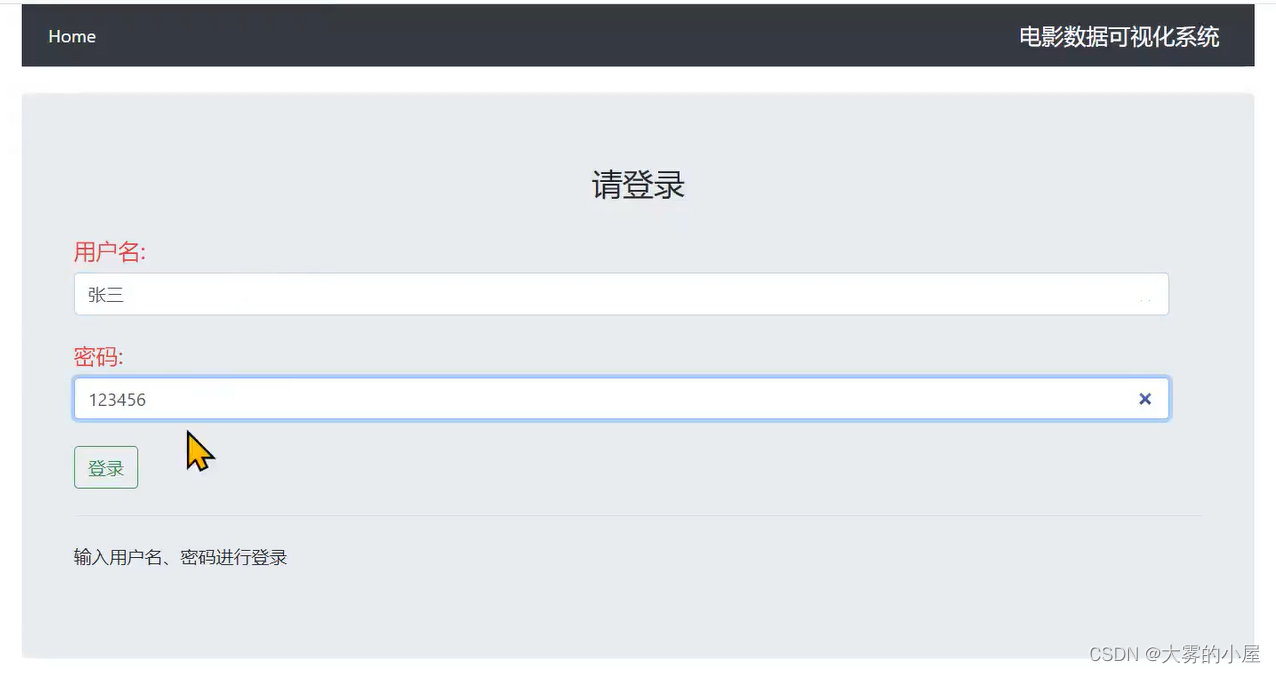Viewport: 1276px width, 673px height.
Task: Clear the password field with the X icon
Action: (x=1145, y=399)
